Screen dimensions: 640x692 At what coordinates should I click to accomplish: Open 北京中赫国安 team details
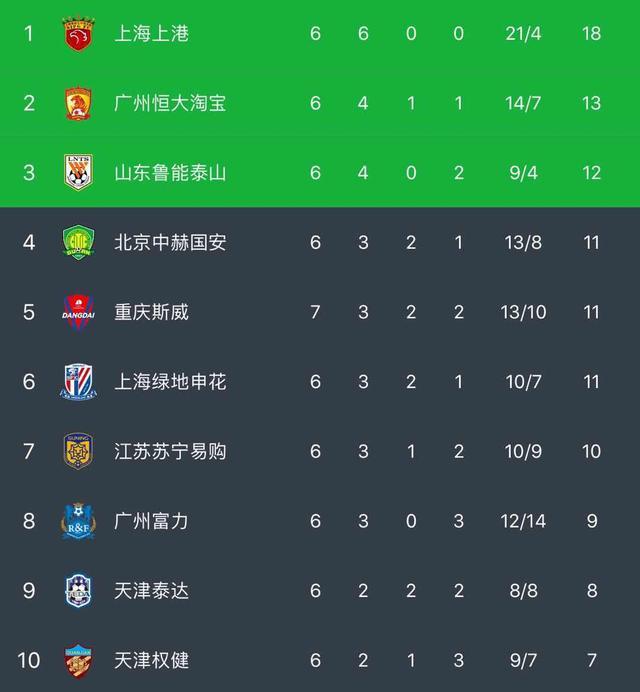click(170, 243)
